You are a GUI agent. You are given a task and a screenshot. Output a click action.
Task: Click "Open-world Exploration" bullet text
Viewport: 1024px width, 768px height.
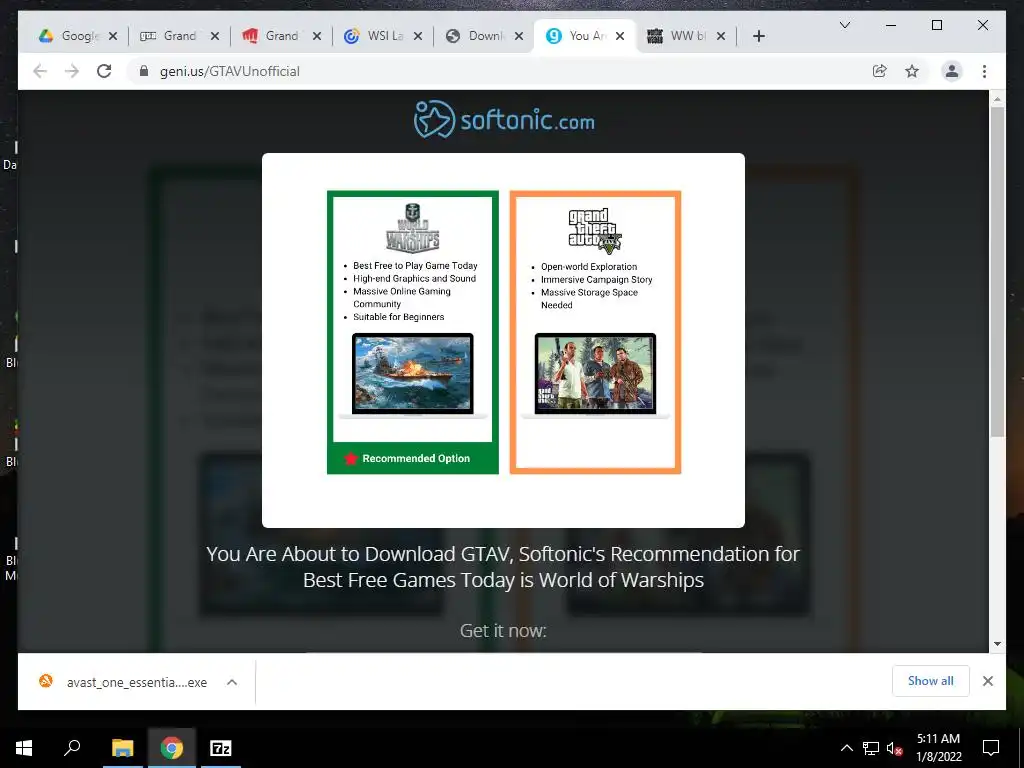pos(589,266)
